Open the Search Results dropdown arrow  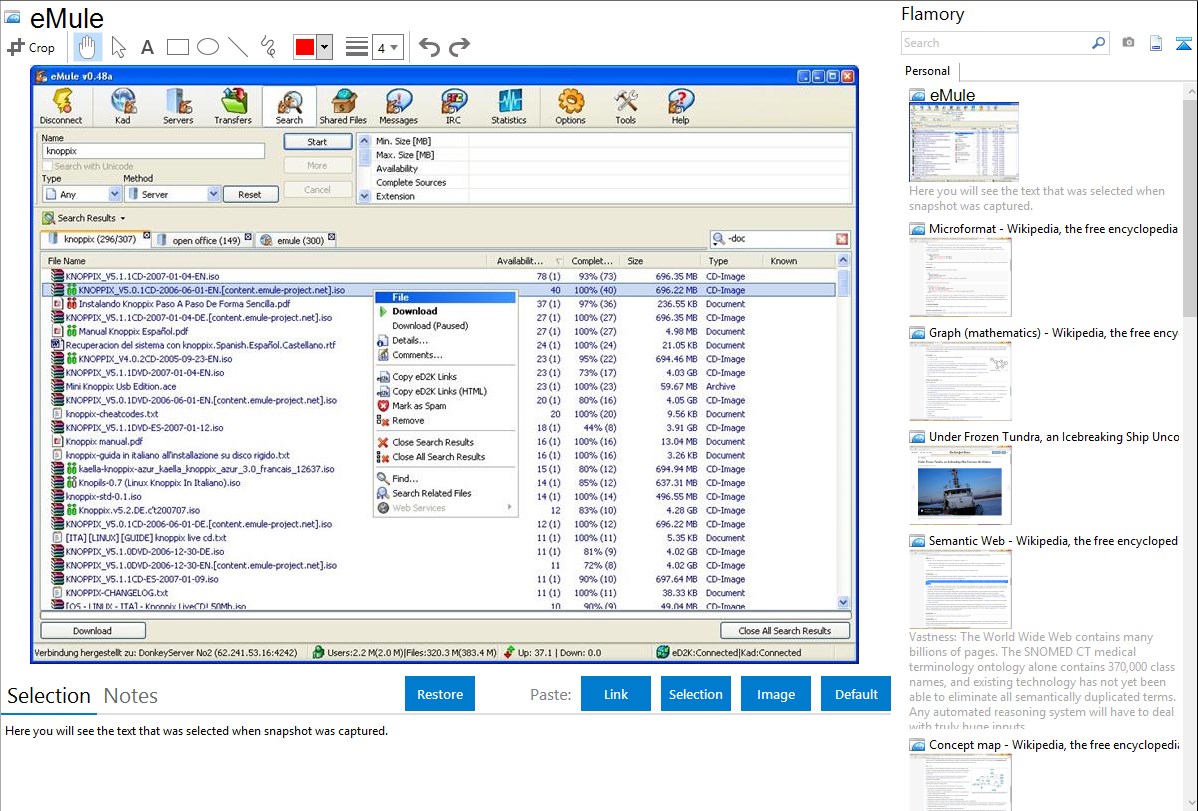pyautogui.click(x=122, y=219)
